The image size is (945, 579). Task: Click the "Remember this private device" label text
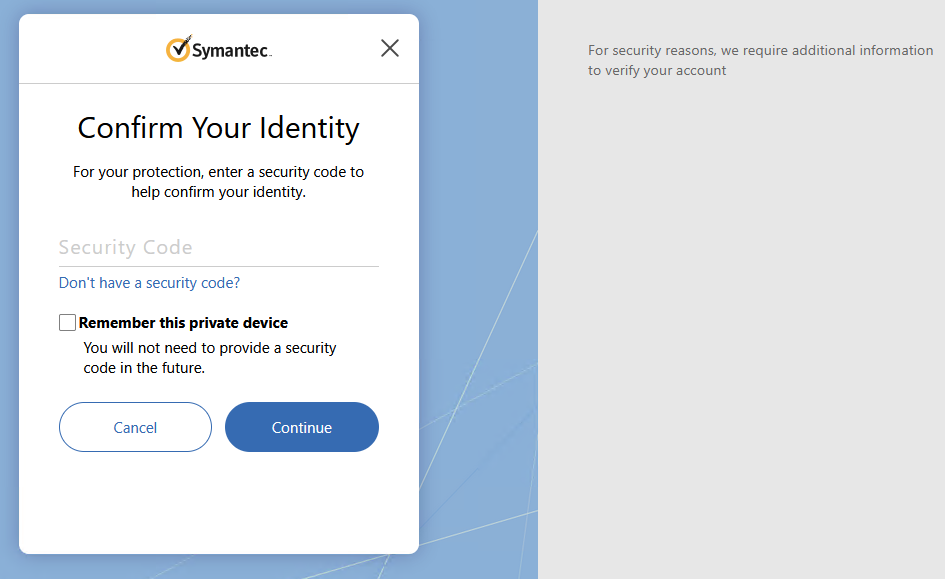click(x=183, y=323)
